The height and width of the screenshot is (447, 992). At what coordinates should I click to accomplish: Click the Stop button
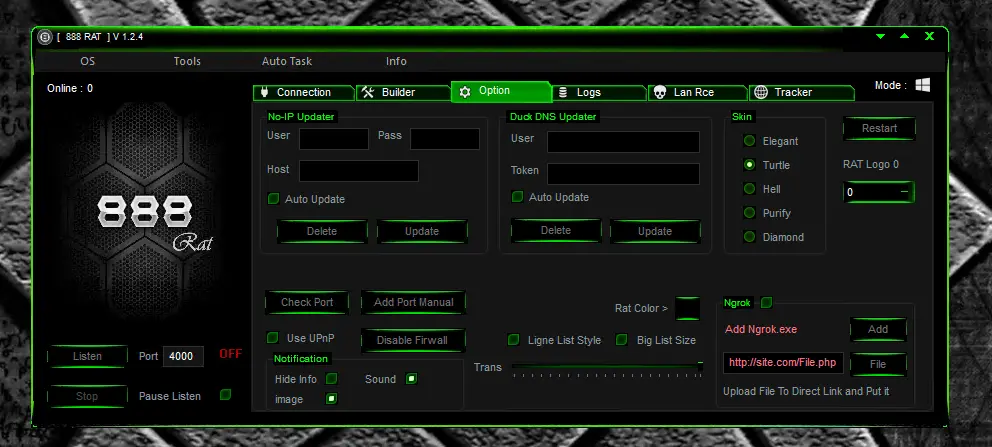(87, 396)
